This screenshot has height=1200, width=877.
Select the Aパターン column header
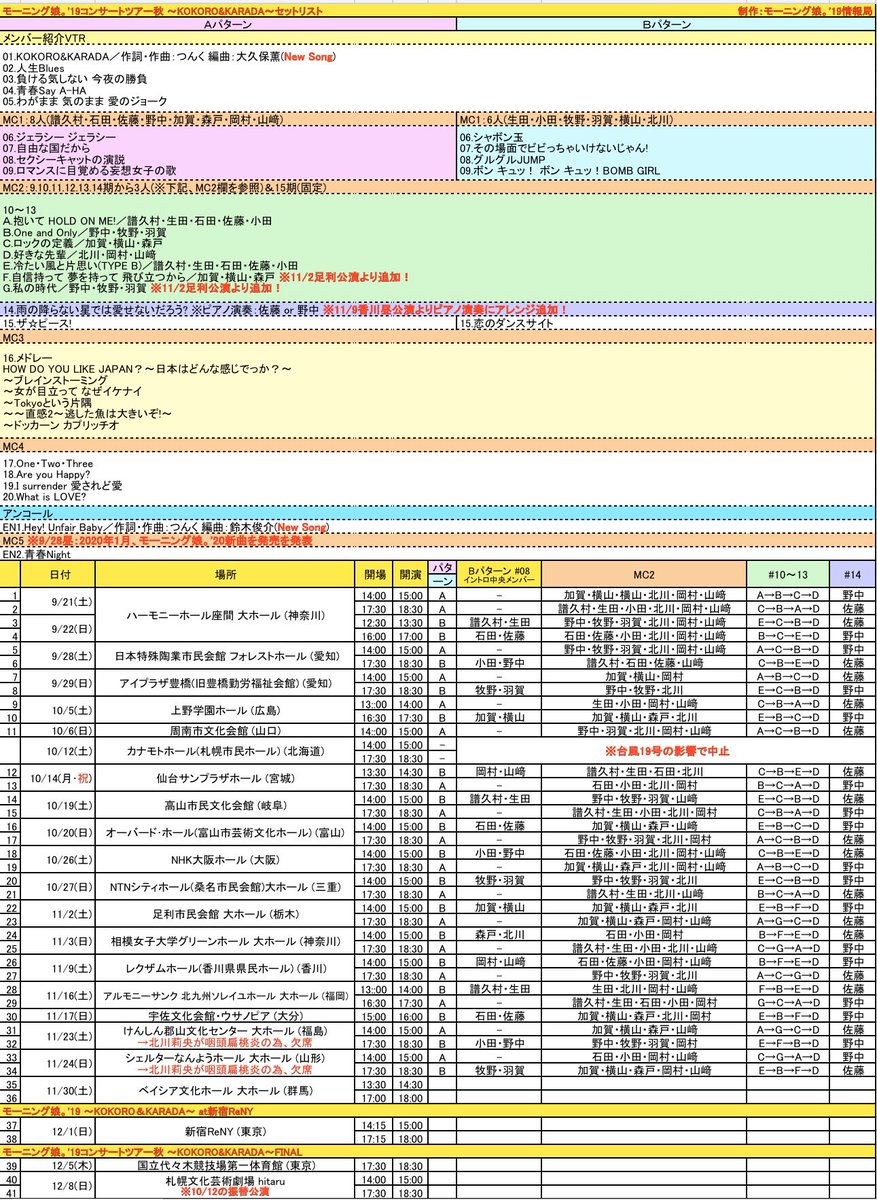(229, 22)
